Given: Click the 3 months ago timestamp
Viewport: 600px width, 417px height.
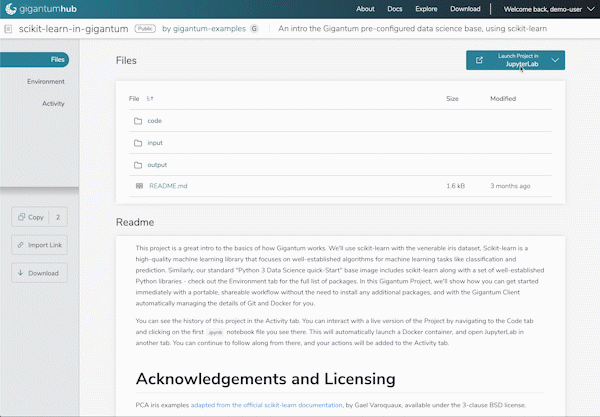Looking at the screenshot, I should [510, 186].
